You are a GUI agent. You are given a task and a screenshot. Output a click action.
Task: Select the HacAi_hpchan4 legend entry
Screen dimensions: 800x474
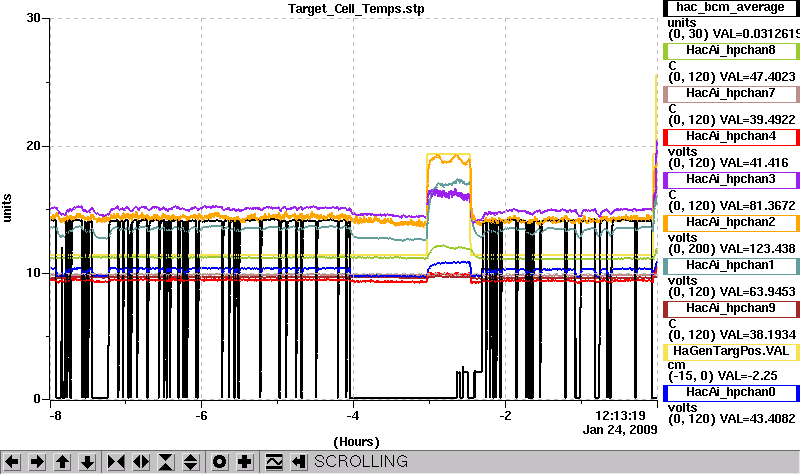pyautogui.click(x=731, y=136)
